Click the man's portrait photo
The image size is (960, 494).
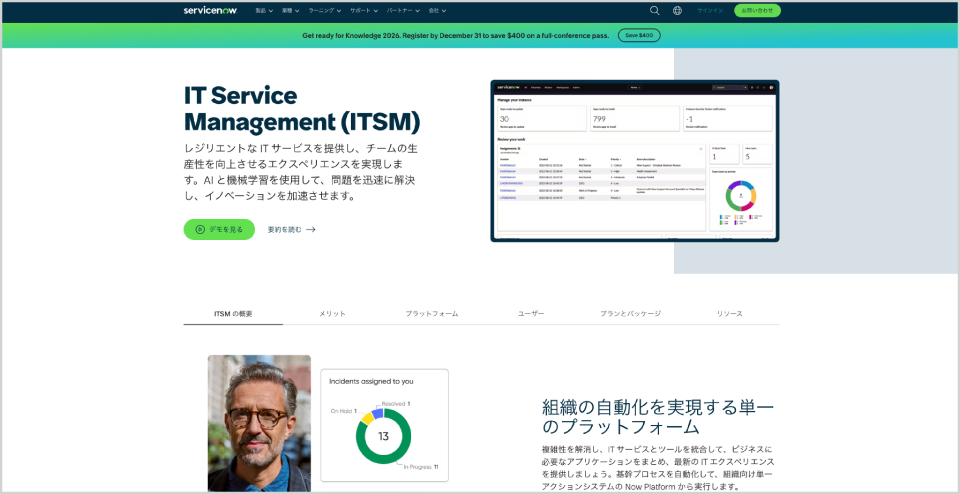(x=259, y=423)
